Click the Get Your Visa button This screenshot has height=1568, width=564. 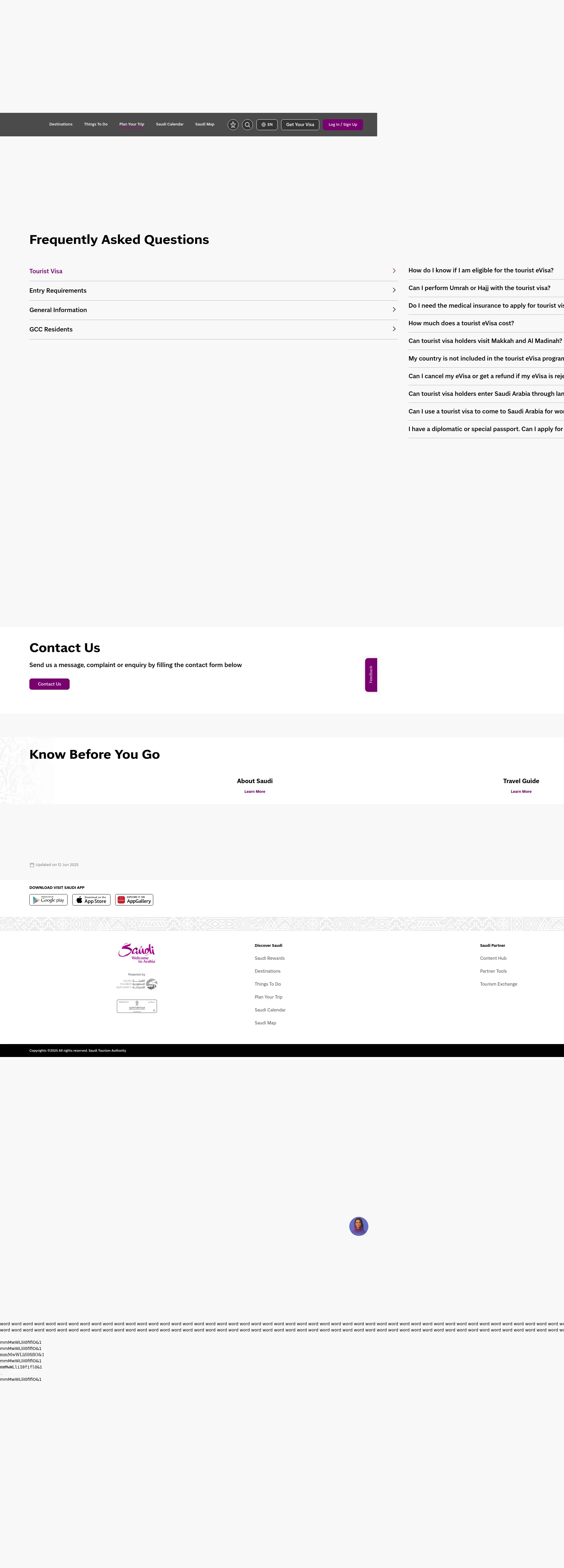[x=300, y=125]
